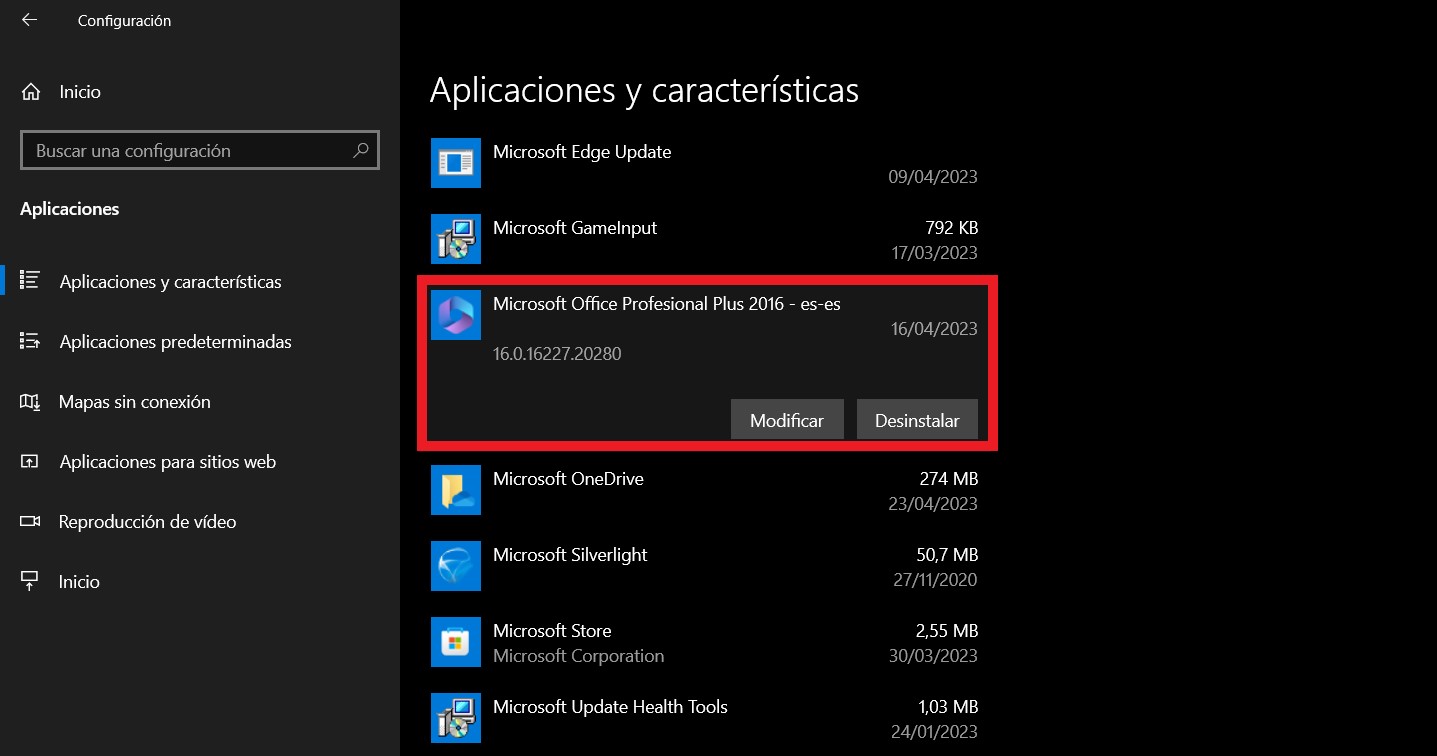The width and height of the screenshot is (1437, 756).
Task: Select Microsoft Update Health Tools entry name
Action: coord(610,707)
